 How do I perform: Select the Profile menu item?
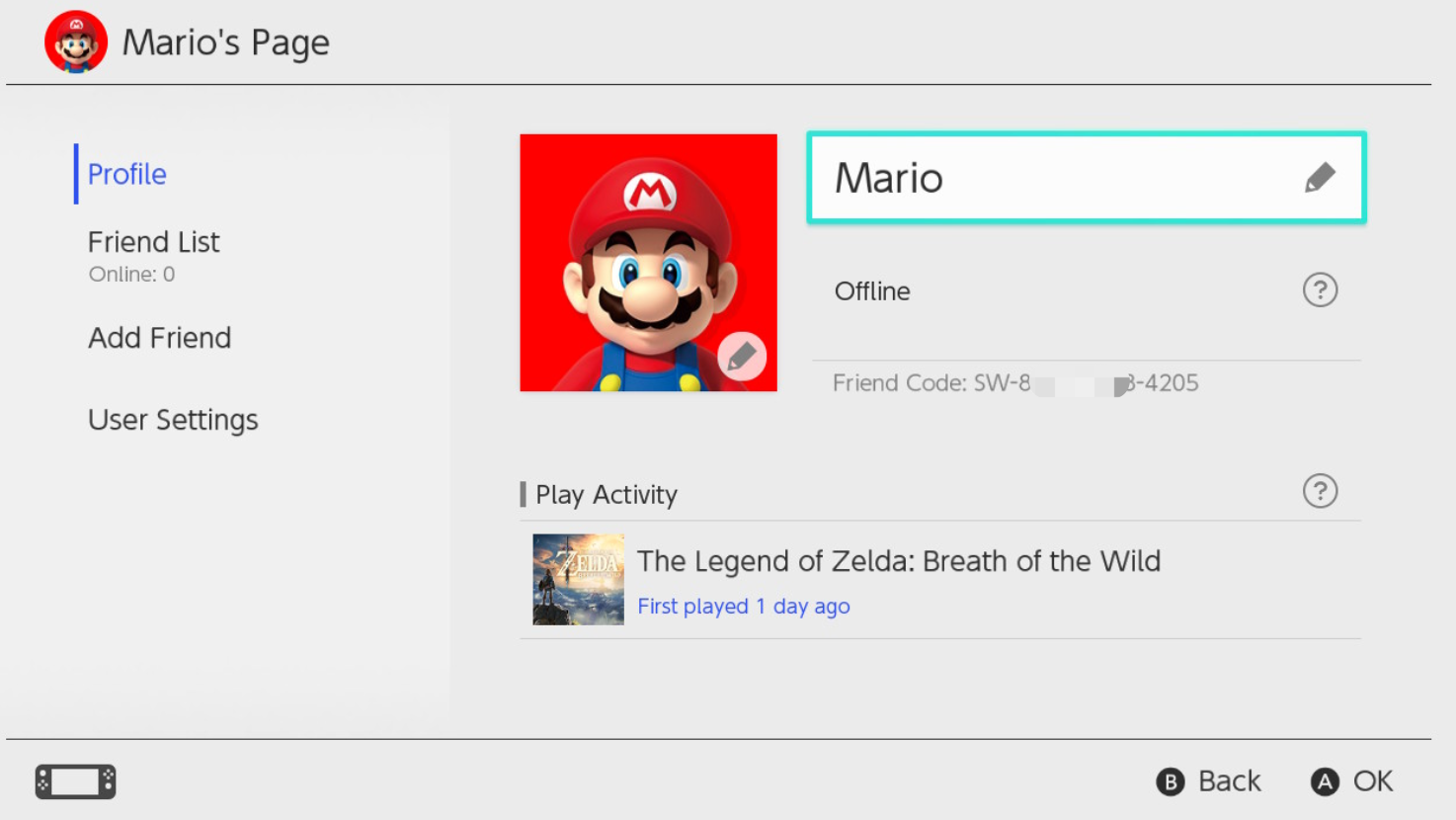127,174
